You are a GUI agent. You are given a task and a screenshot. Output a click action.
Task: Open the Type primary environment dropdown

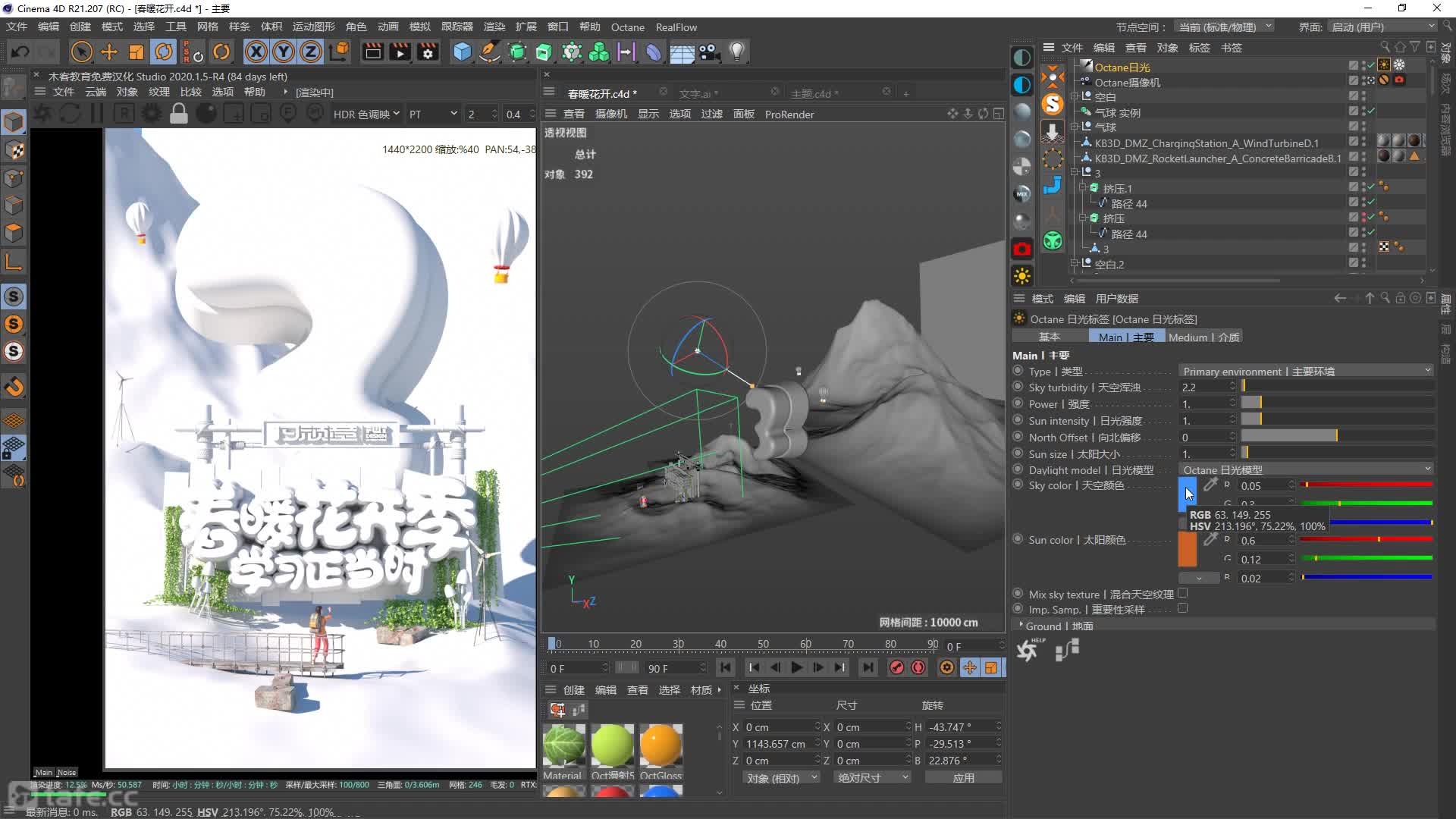tap(1306, 371)
